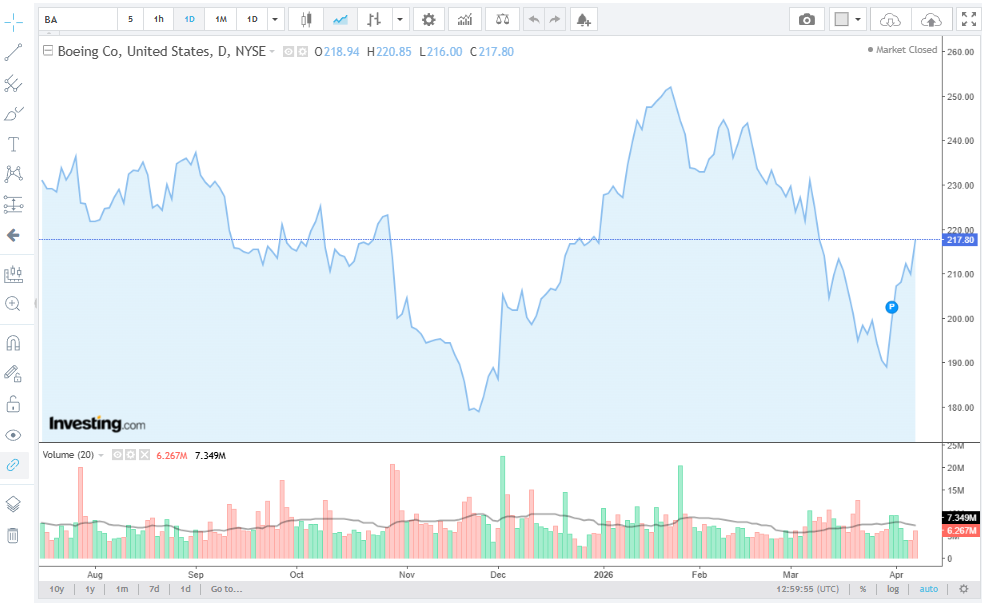982x604 pixels.
Task: Switch to bar chart style
Action: click(374, 19)
